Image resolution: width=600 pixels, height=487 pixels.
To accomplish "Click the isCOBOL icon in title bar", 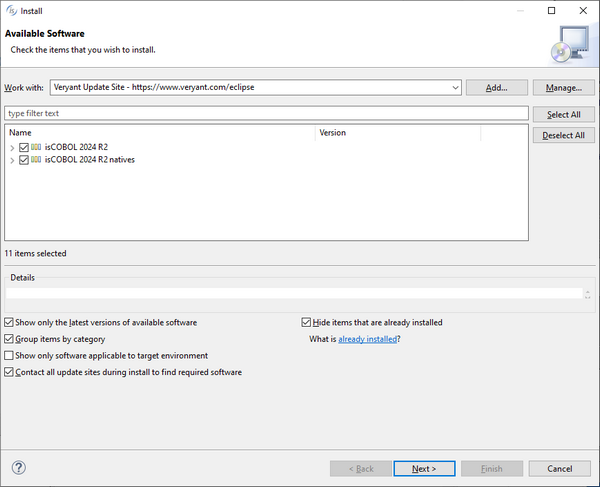I will pos(11,10).
